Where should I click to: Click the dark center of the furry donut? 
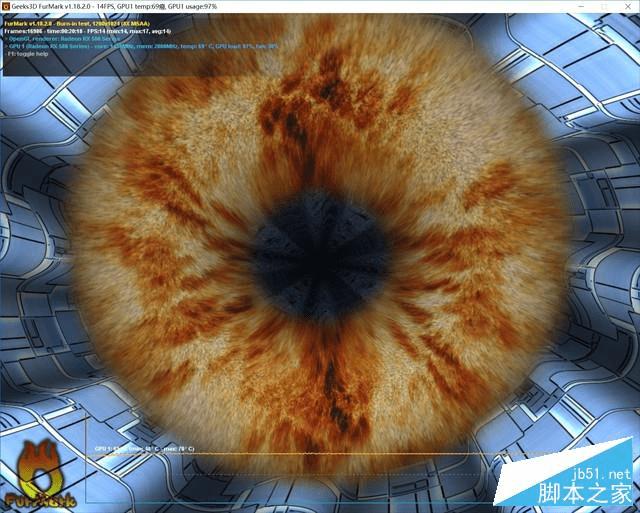coord(320,254)
